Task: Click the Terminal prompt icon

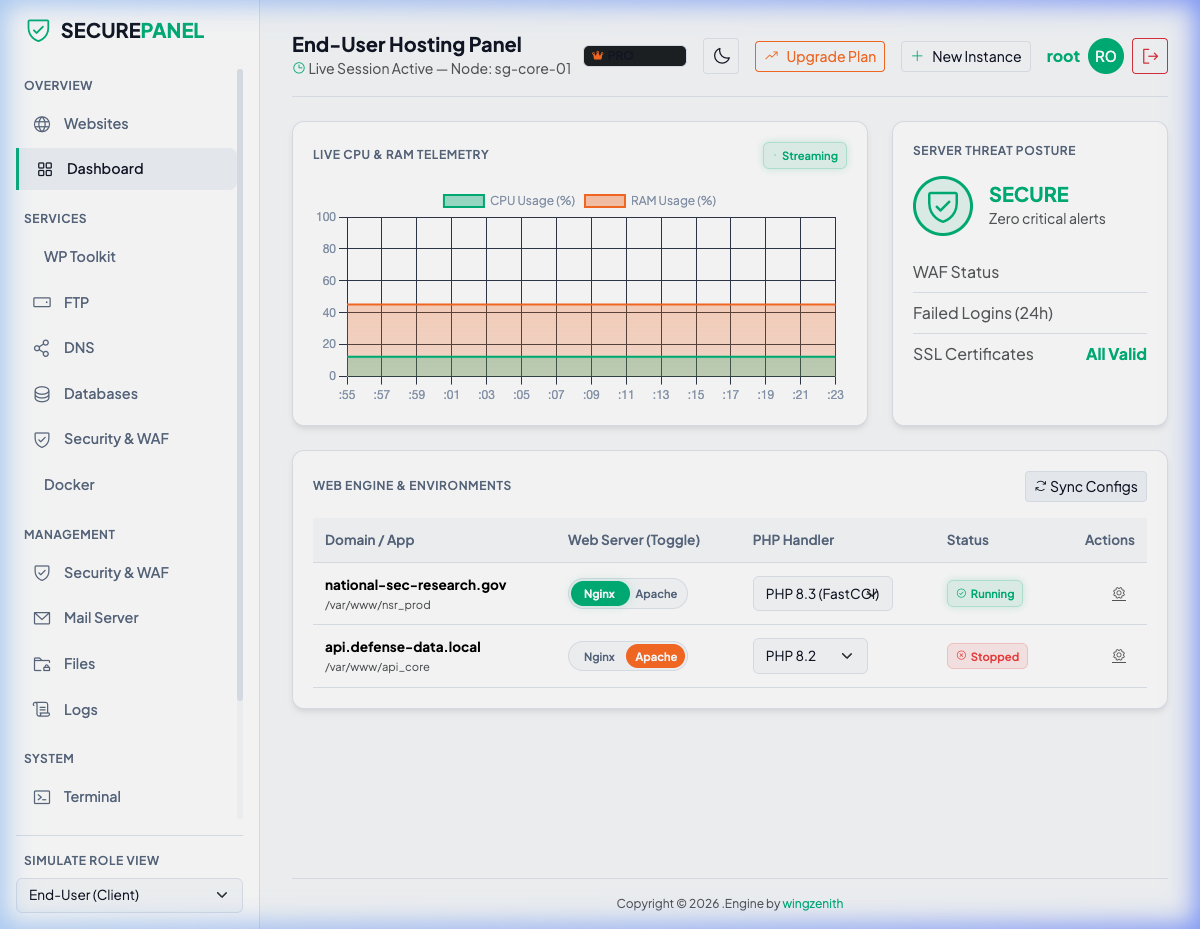Action: click(42, 797)
